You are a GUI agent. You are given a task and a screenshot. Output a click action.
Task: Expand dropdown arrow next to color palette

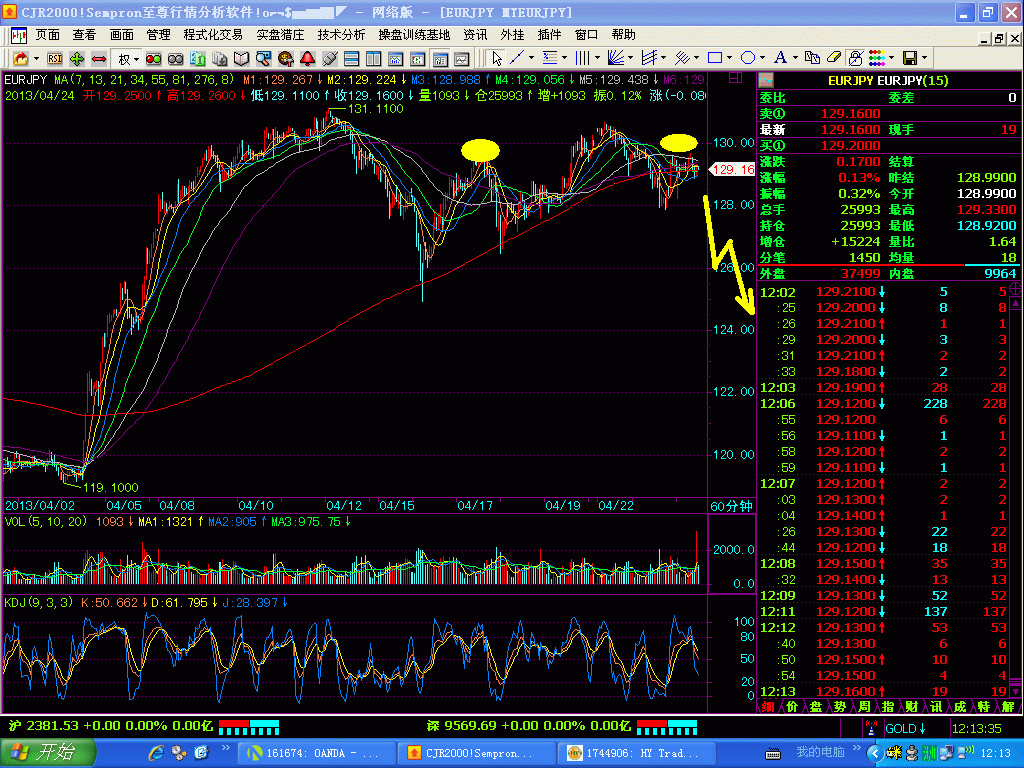click(892, 58)
